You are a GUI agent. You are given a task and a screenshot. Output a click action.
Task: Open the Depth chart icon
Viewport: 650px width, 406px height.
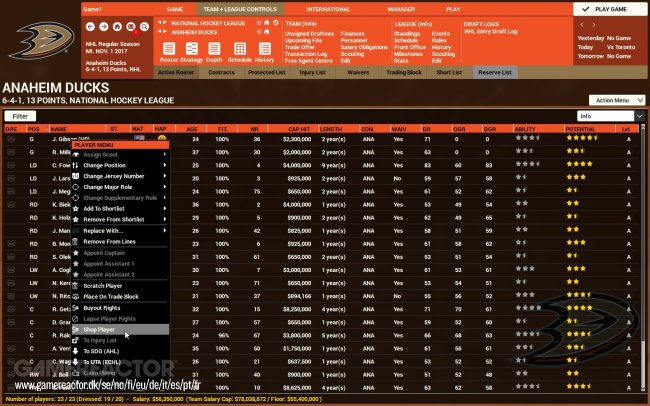click(x=214, y=49)
